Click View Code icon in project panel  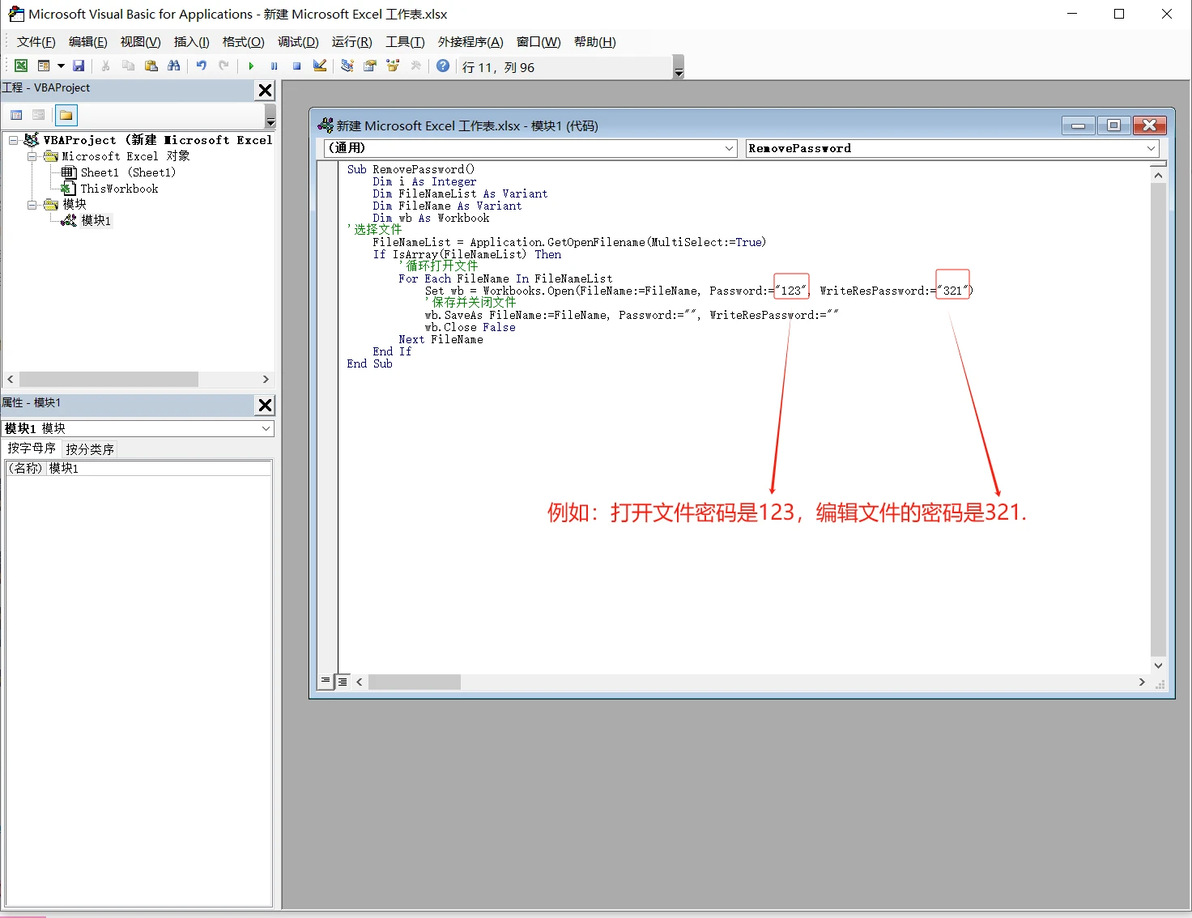coord(17,116)
